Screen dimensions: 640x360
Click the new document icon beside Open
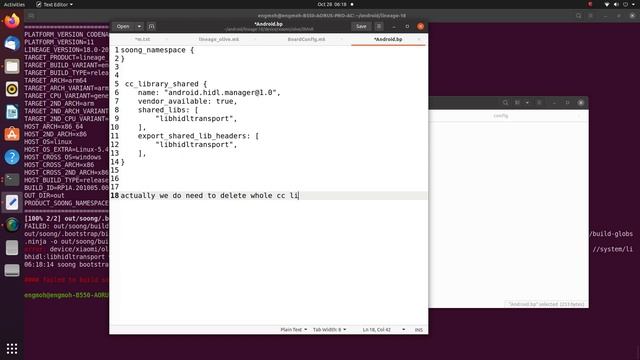click(151, 26)
